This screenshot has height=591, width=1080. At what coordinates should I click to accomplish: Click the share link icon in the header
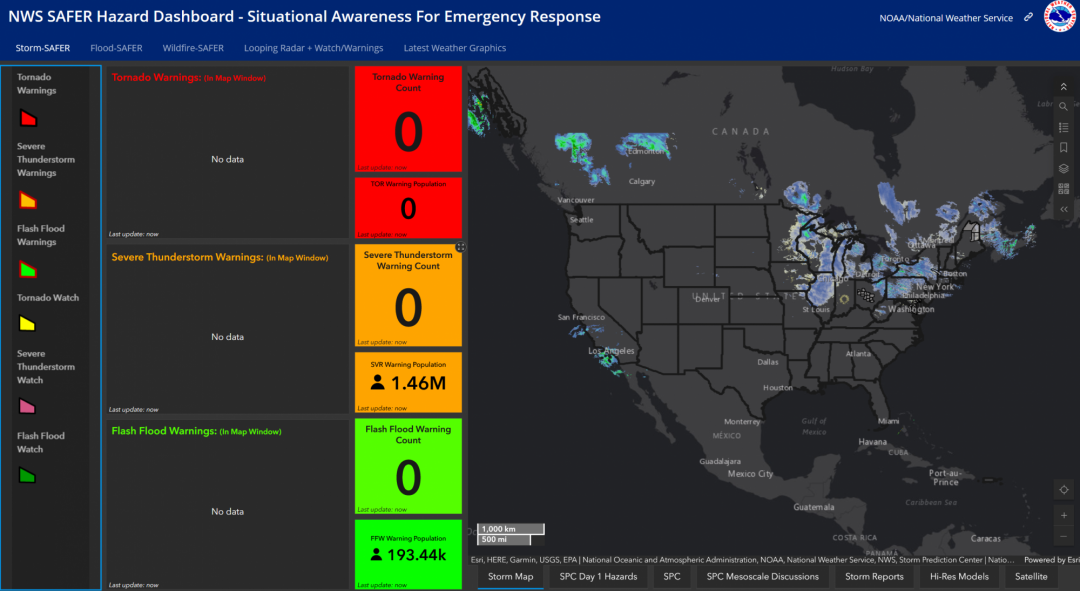tap(1028, 17)
